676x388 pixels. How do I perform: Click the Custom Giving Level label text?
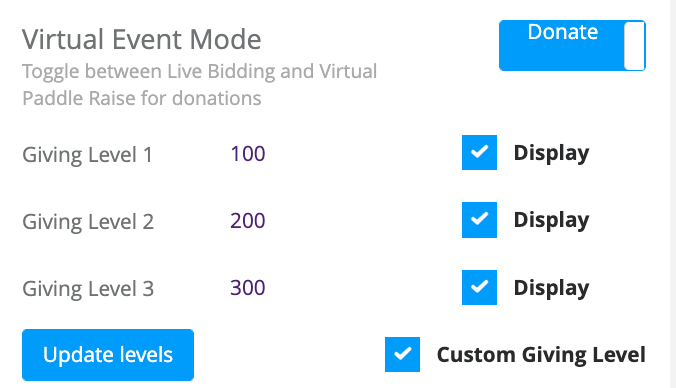pyautogui.click(x=541, y=355)
